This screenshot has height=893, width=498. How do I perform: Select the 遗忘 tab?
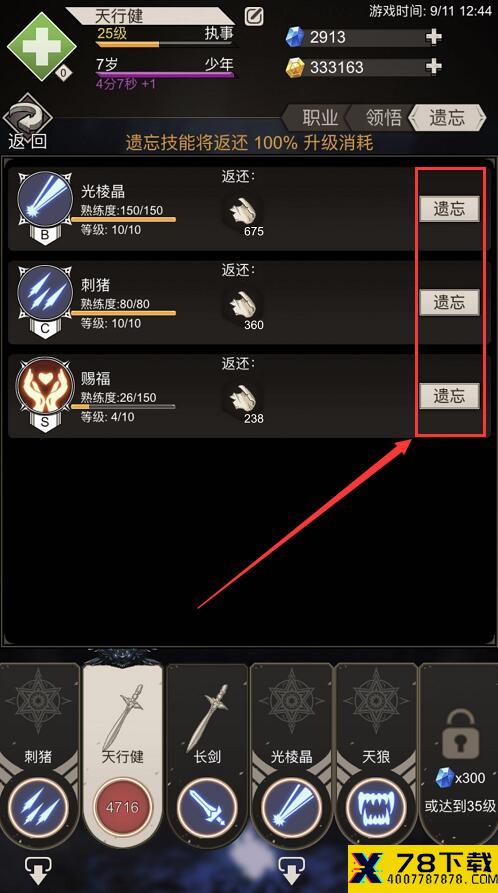click(447, 118)
